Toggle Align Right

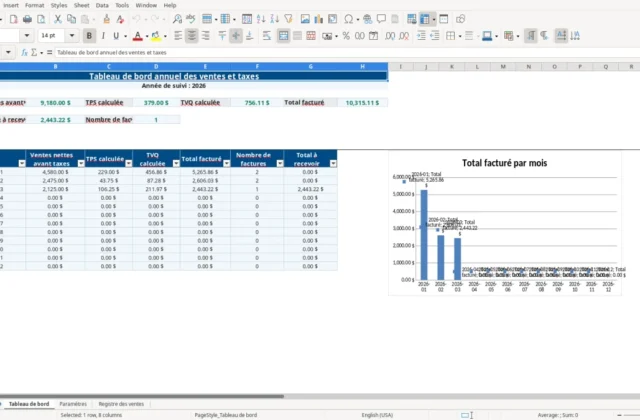[x=205, y=36]
